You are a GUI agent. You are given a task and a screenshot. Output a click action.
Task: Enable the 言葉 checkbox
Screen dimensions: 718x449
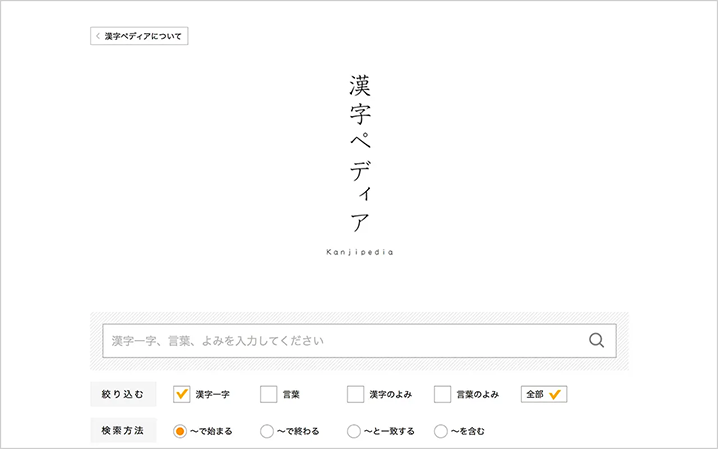point(268,394)
